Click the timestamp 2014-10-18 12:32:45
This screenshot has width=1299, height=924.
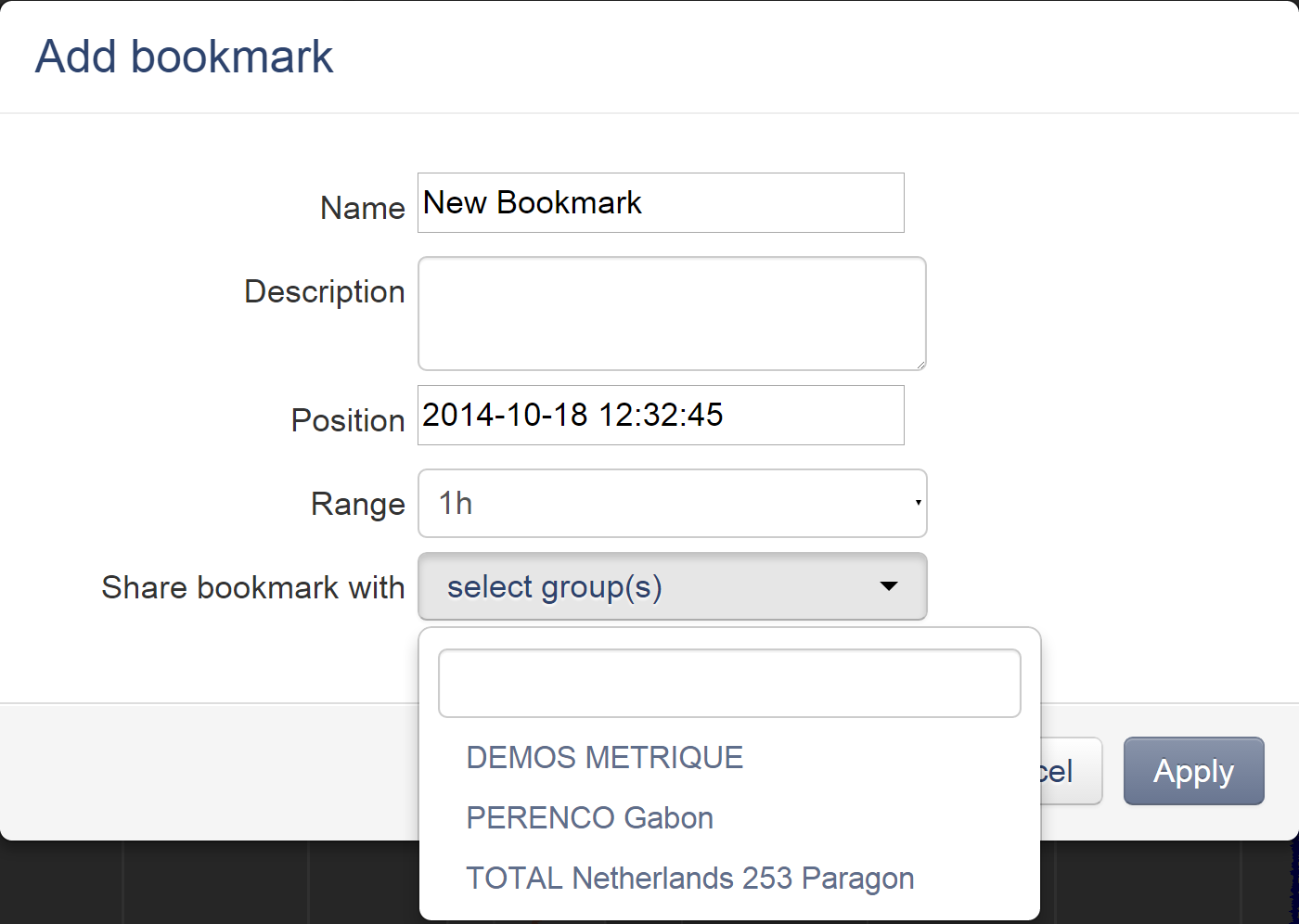pyautogui.click(x=572, y=415)
